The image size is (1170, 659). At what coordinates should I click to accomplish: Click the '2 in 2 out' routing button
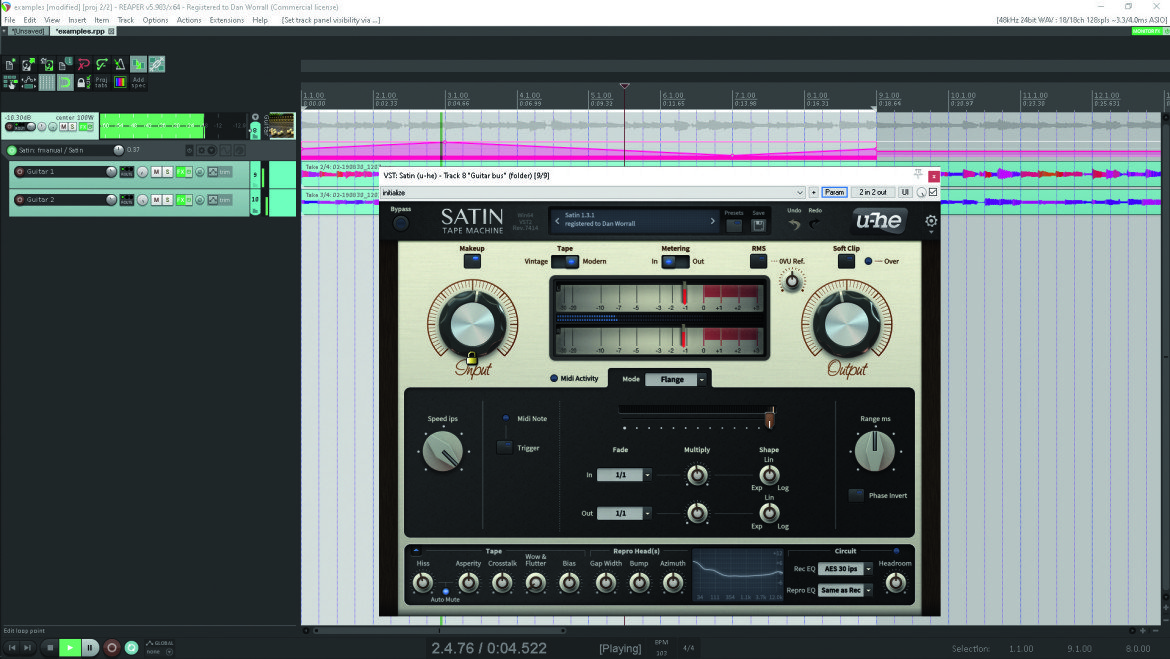[x=872, y=193]
